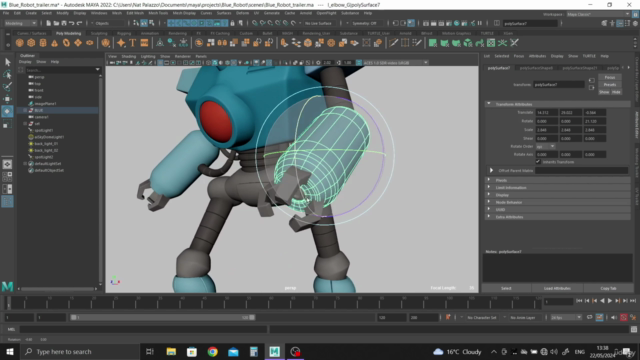This screenshot has width=640, height=360.
Task: Create a polygon cube from shelf
Action: point(31,43)
